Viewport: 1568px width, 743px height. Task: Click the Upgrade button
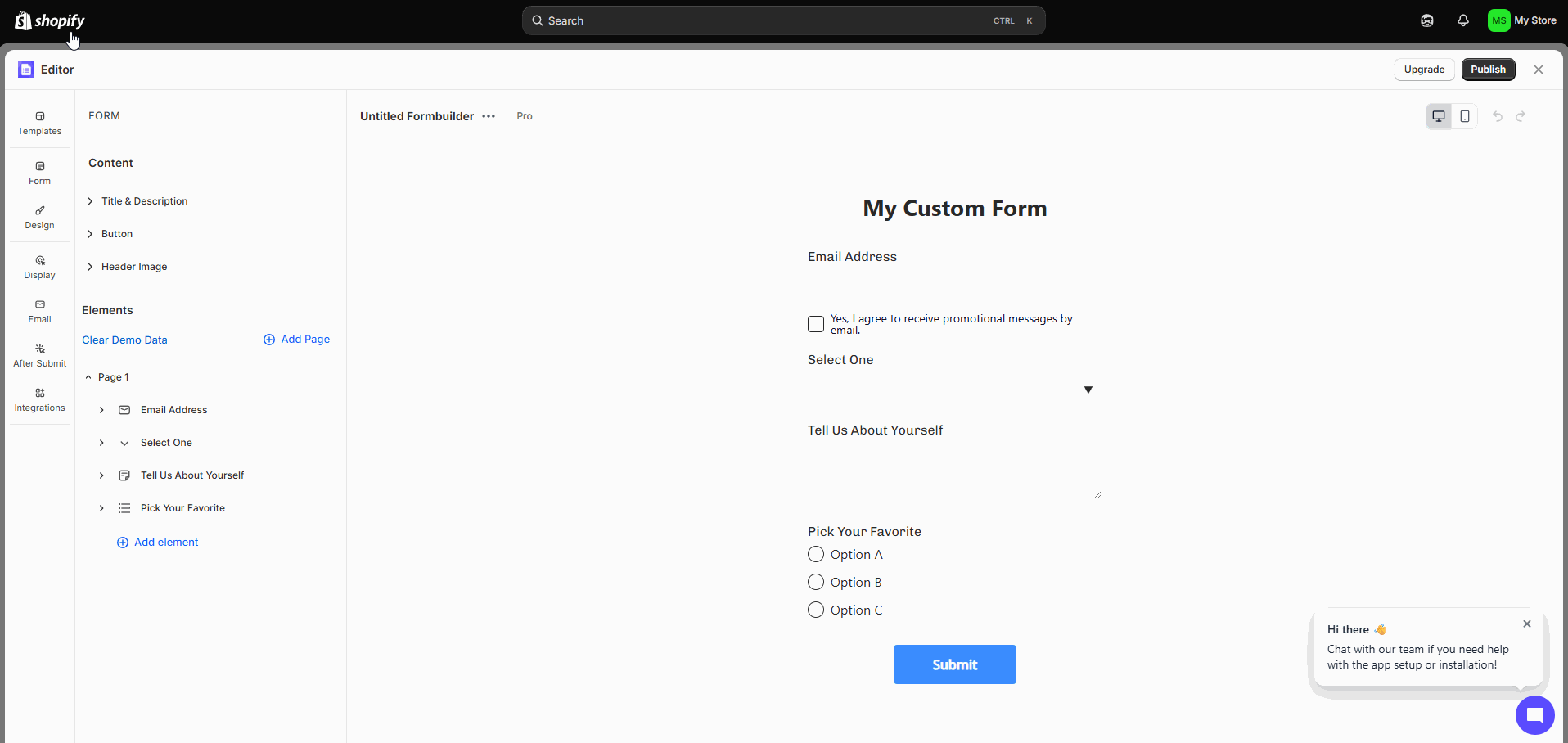1424,70
